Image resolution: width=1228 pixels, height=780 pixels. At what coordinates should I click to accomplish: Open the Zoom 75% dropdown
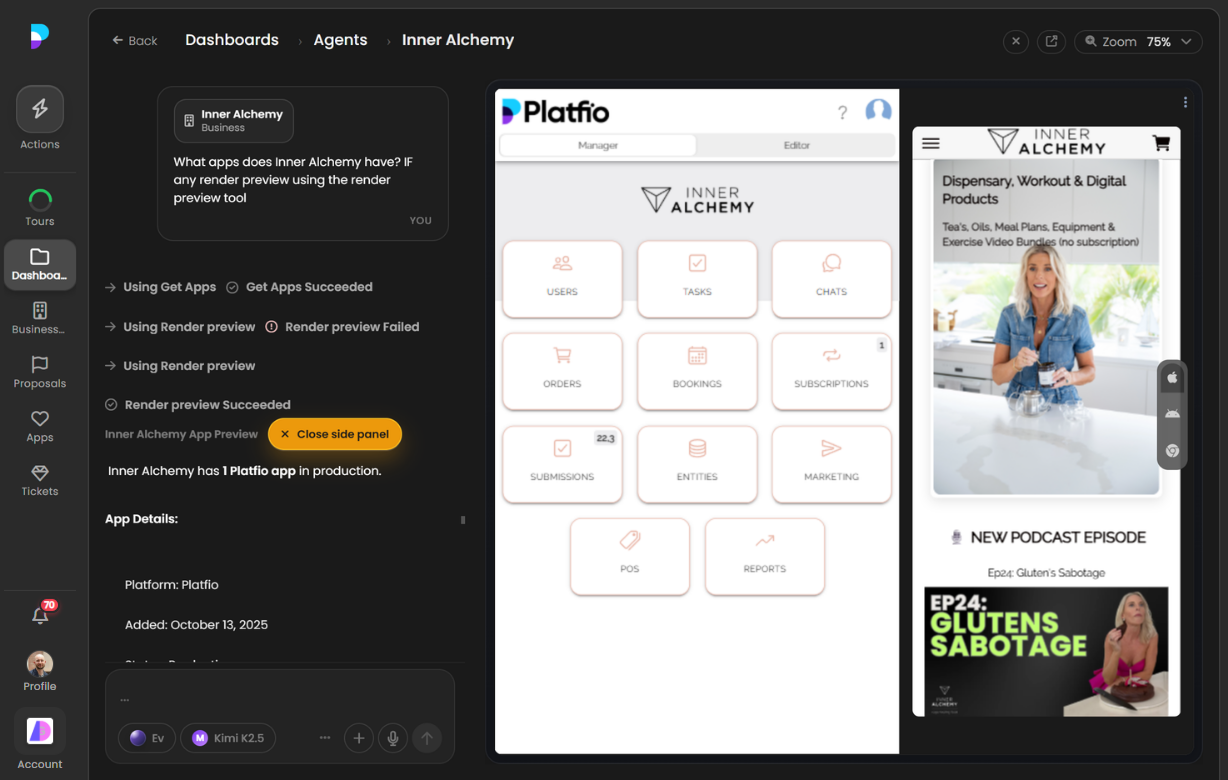(1138, 42)
